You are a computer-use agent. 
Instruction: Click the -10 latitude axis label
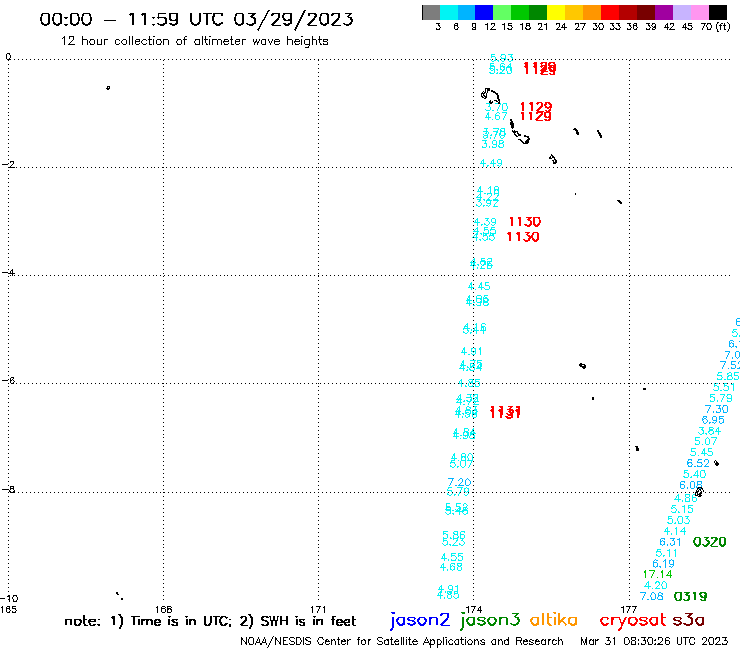[x=9, y=599]
